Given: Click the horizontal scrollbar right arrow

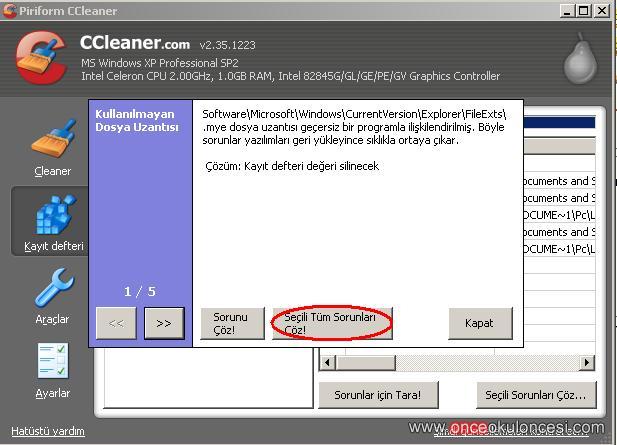Looking at the screenshot, I should click(587, 362).
